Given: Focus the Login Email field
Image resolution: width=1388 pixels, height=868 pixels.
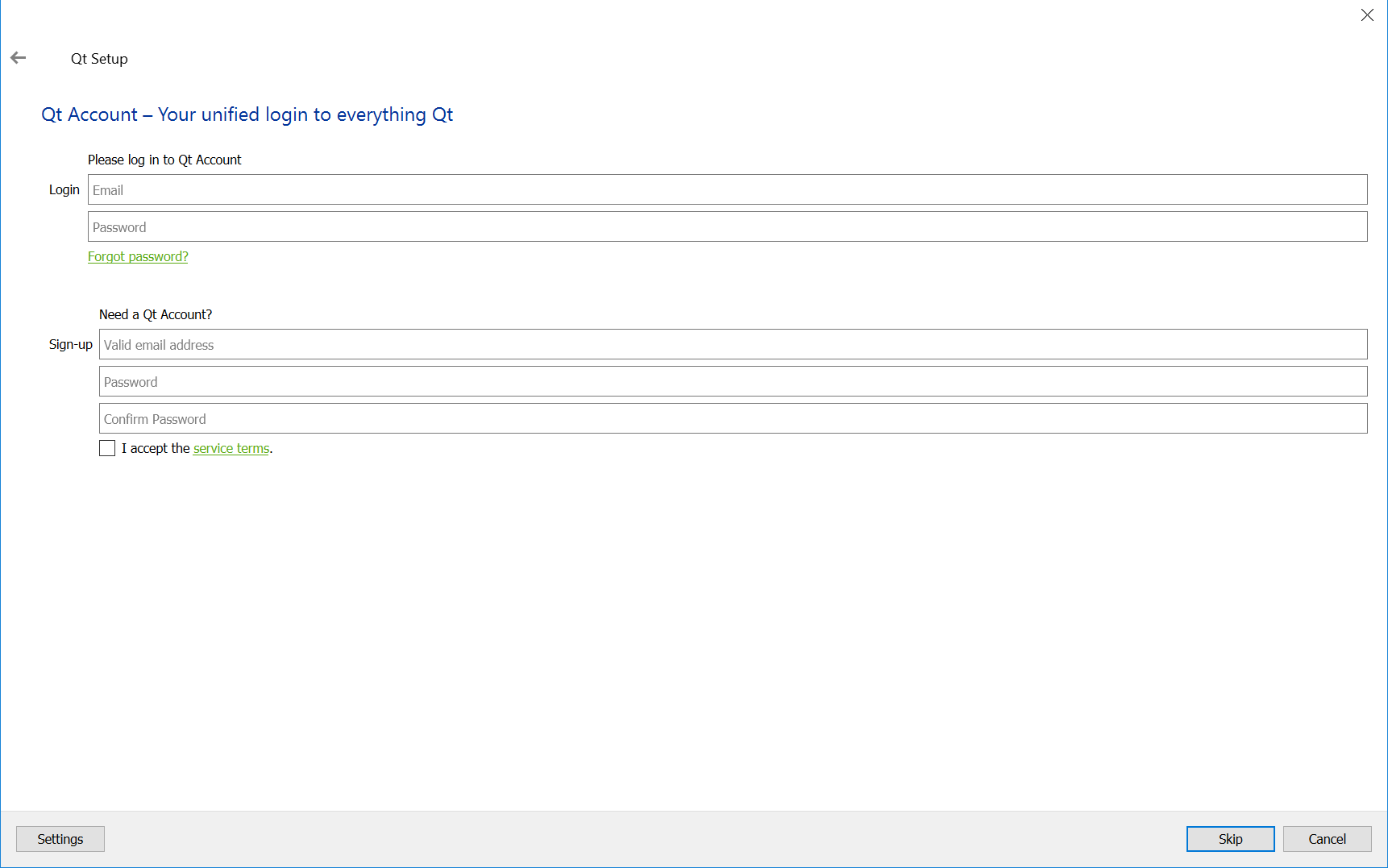Looking at the screenshot, I should click(x=727, y=189).
